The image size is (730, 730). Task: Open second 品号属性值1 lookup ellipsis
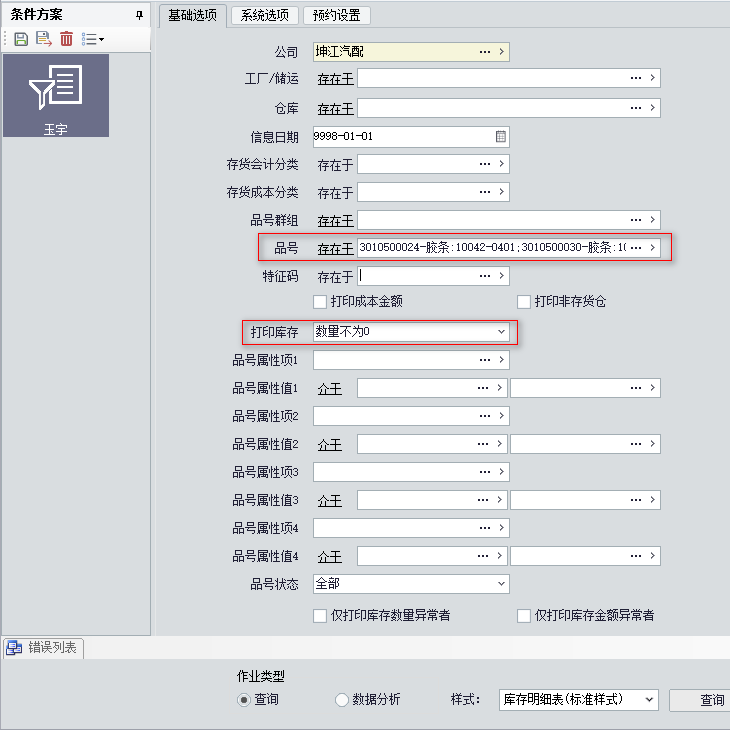(x=635, y=388)
